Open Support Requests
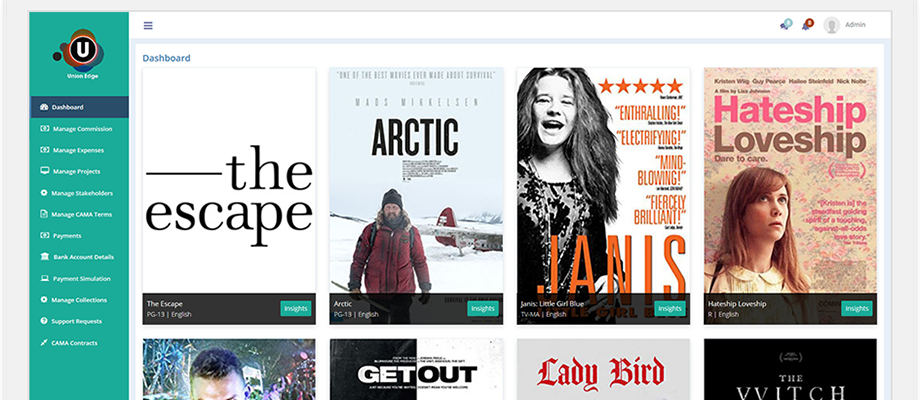 click(x=79, y=321)
